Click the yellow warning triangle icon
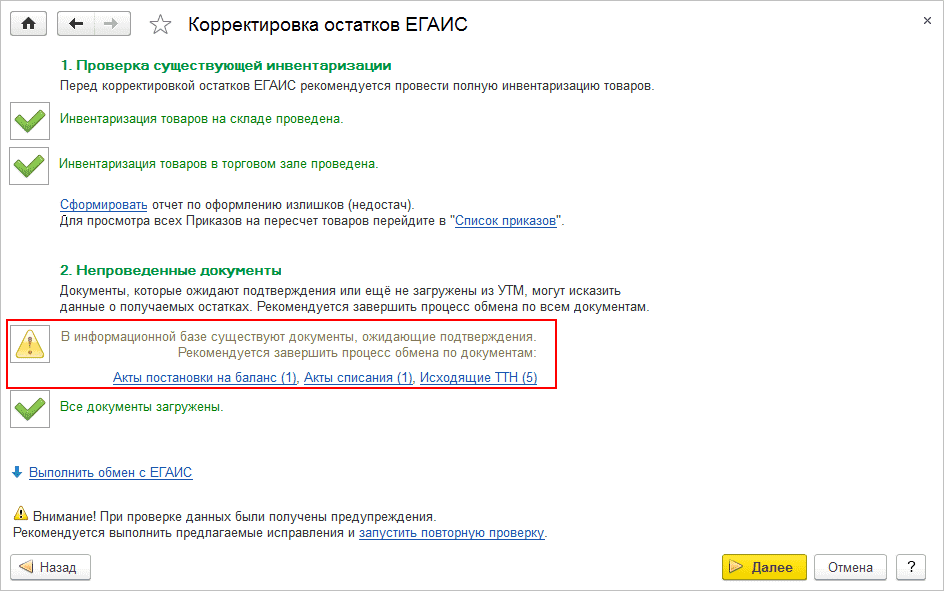 click(30, 344)
